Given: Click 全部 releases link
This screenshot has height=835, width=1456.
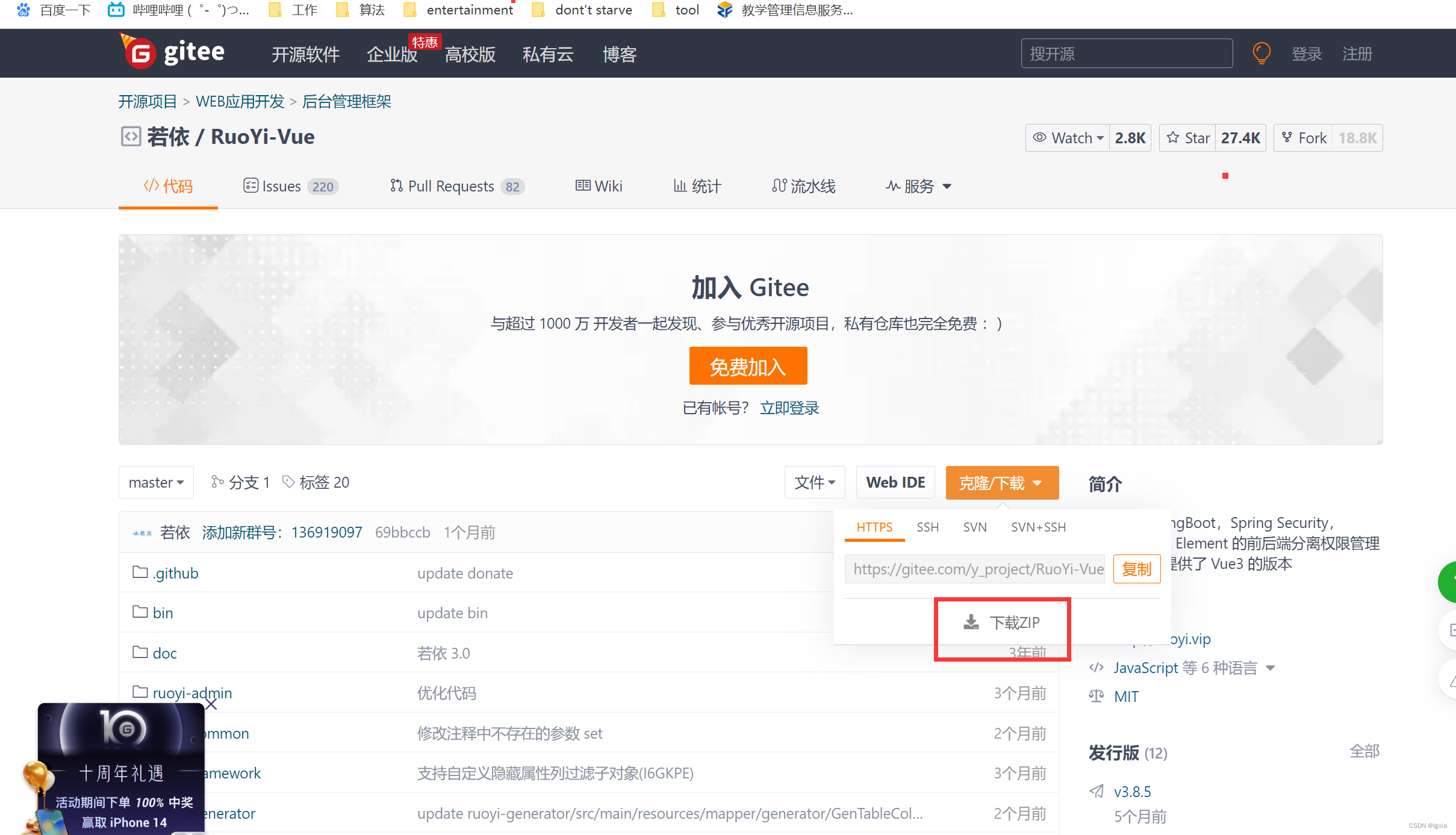Looking at the screenshot, I should pos(1364,751).
